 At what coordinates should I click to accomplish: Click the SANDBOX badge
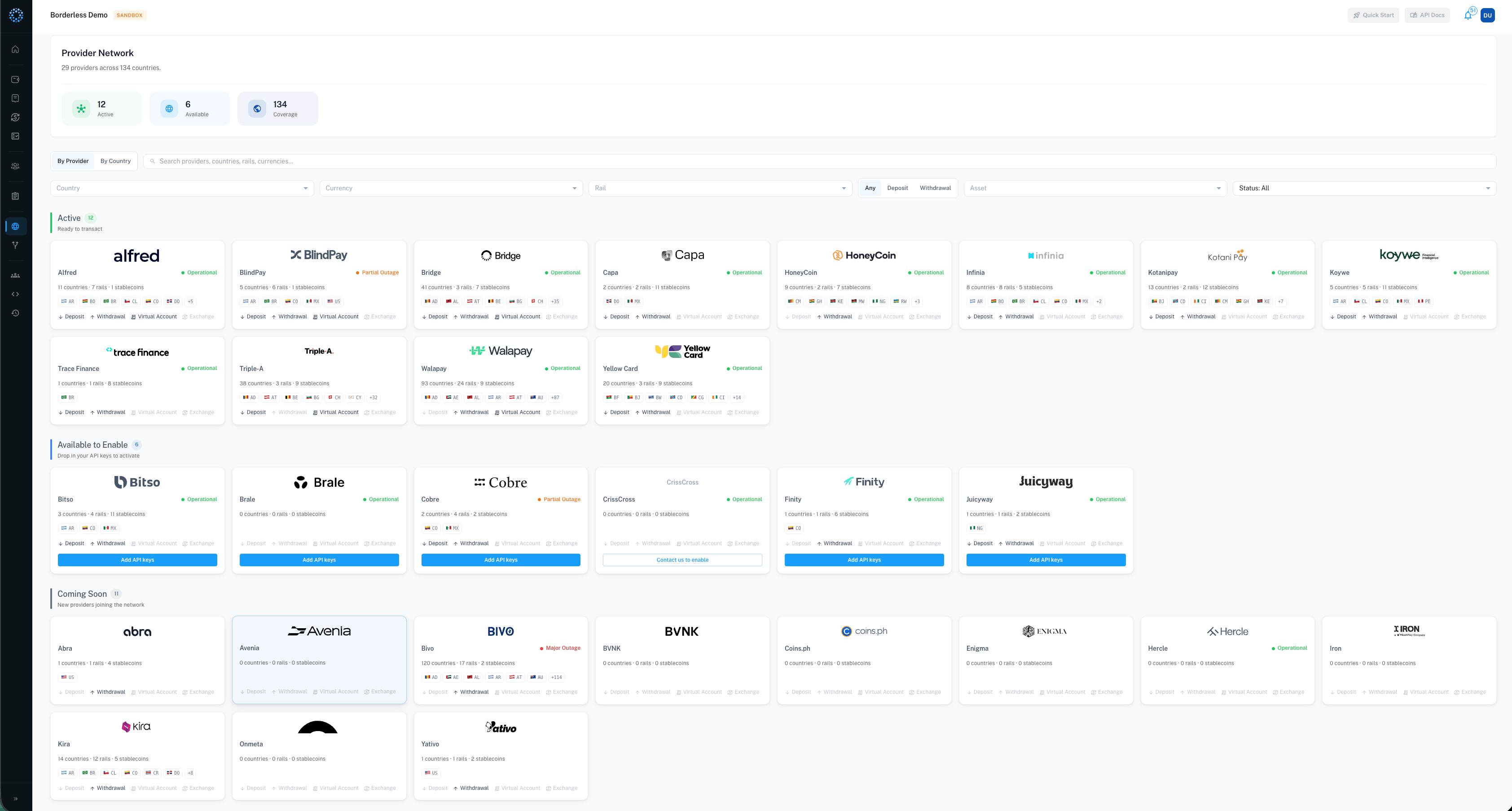(x=130, y=15)
